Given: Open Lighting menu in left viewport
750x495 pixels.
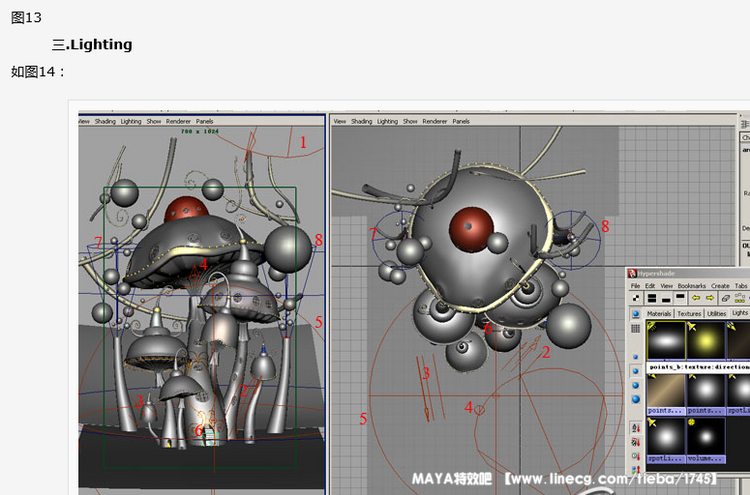Looking at the screenshot, I should (x=131, y=121).
